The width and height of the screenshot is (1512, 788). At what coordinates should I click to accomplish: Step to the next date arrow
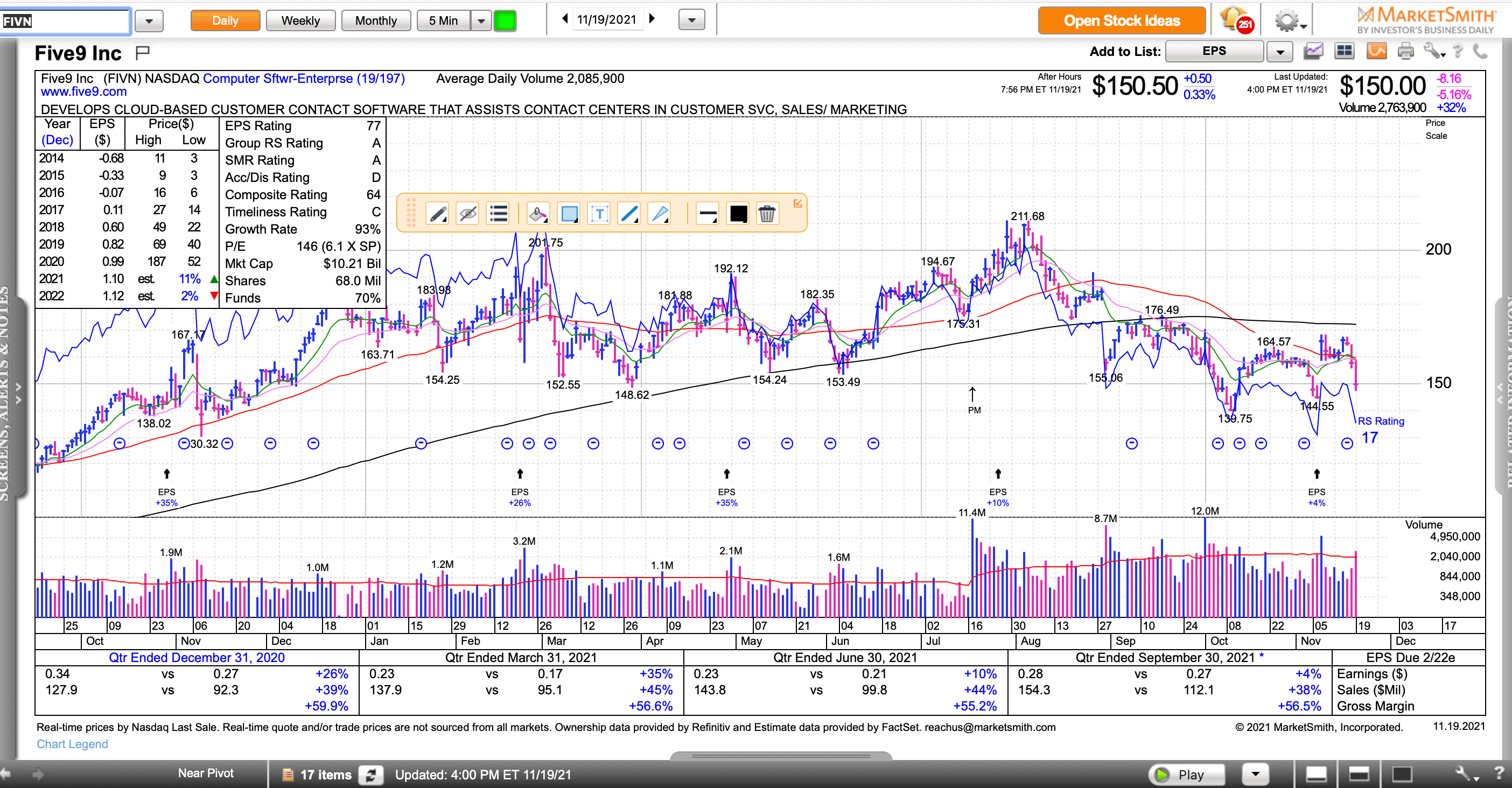(652, 19)
